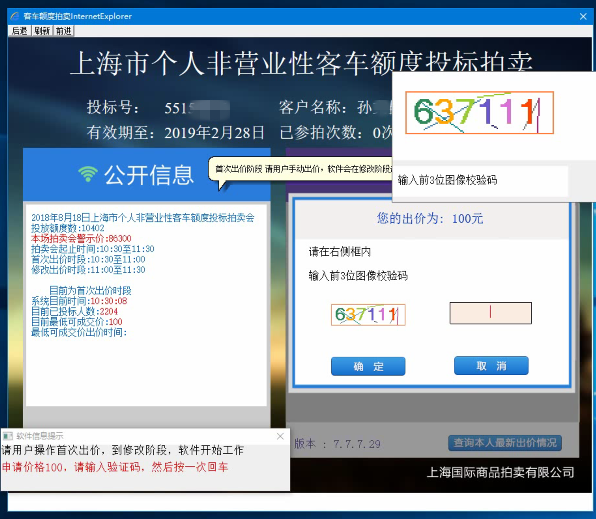Click the 确定 confirm button
This screenshot has height=519, width=596.
tap(368, 366)
